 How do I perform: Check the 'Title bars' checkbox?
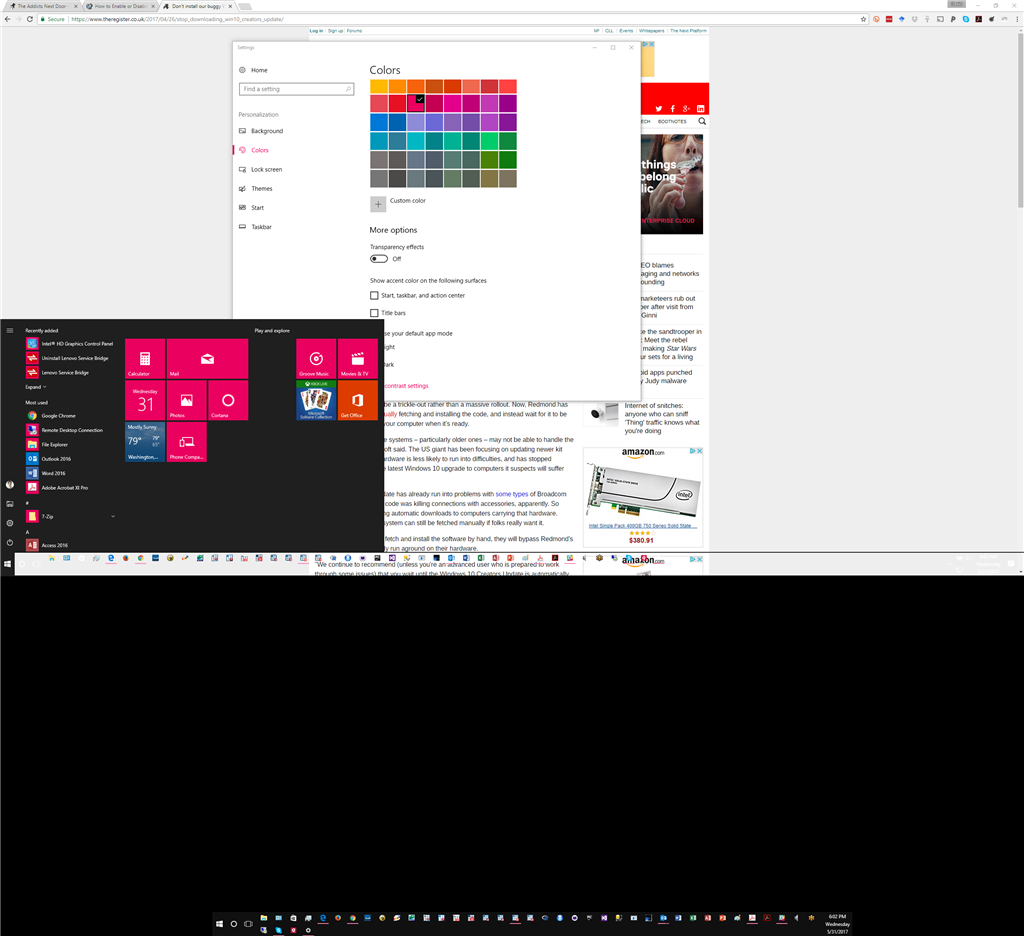pyautogui.click(x=374, y=313)
